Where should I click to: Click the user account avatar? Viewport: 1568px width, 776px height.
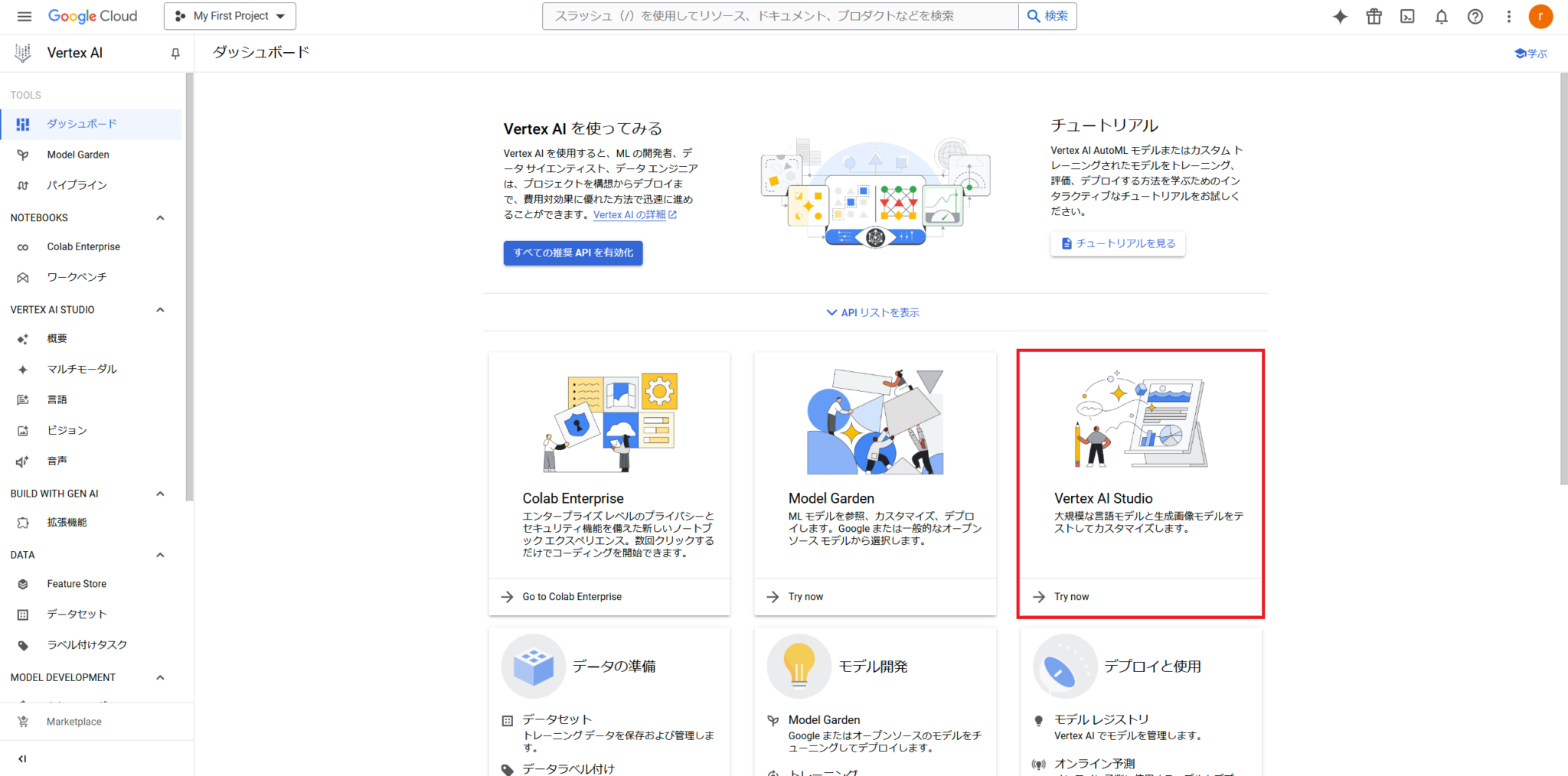tap(1540, 16)
